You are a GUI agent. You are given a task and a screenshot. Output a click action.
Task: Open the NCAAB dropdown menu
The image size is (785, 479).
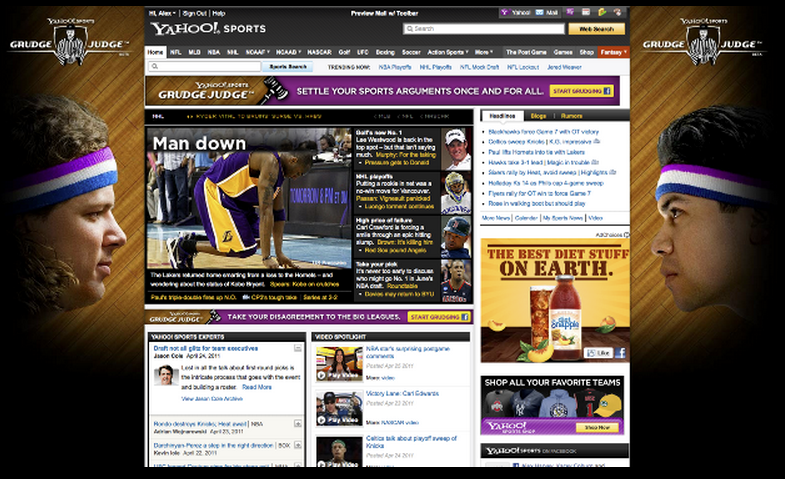288,52
